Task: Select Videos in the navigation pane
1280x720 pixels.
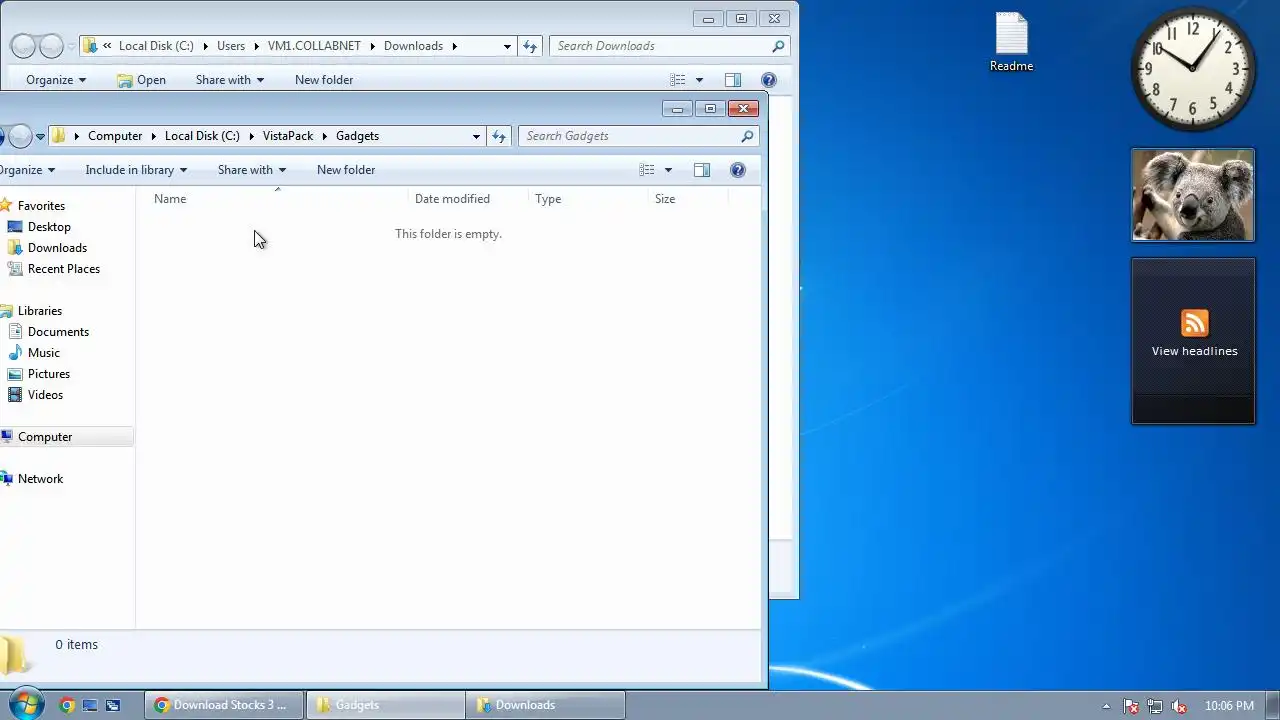Action: tap(45, 395)
